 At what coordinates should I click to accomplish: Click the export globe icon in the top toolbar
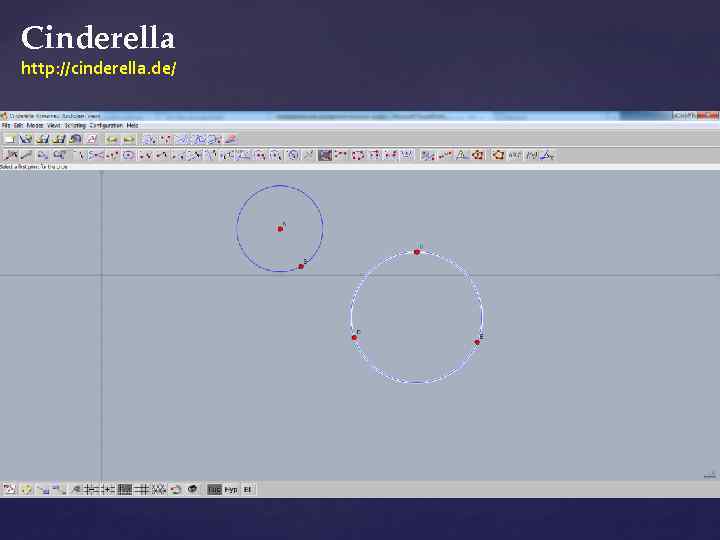pos(76,139)
